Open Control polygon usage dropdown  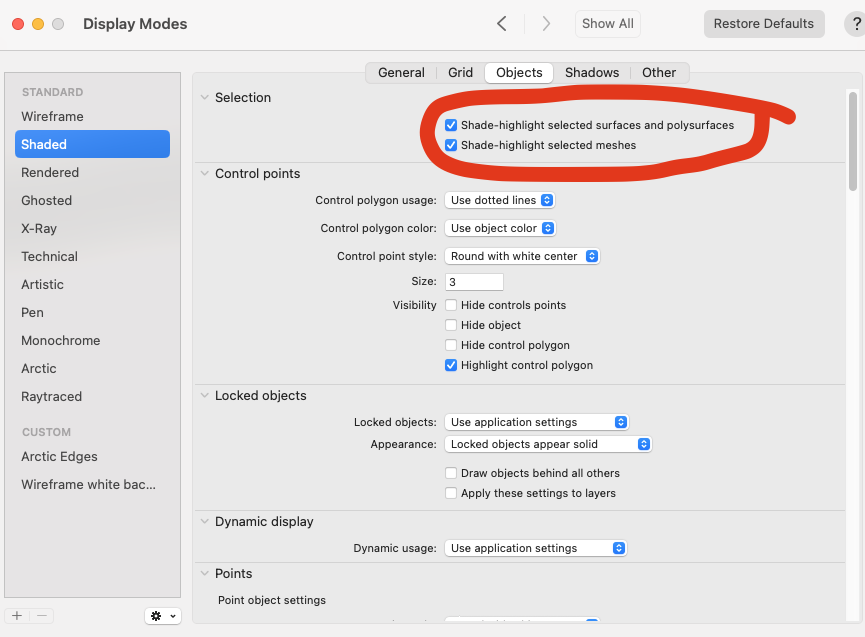point(500,200)
